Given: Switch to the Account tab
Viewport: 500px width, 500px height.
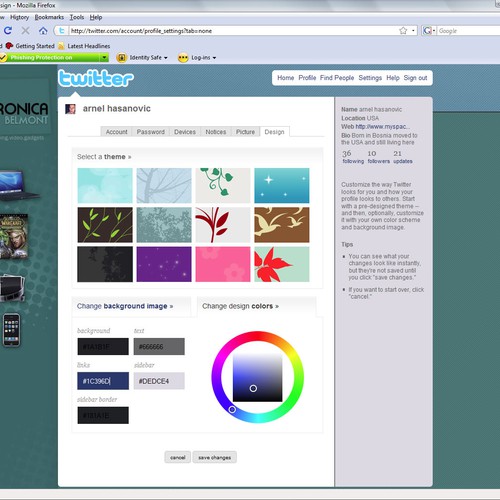Looking at the screenshot, I should (116, 132).
